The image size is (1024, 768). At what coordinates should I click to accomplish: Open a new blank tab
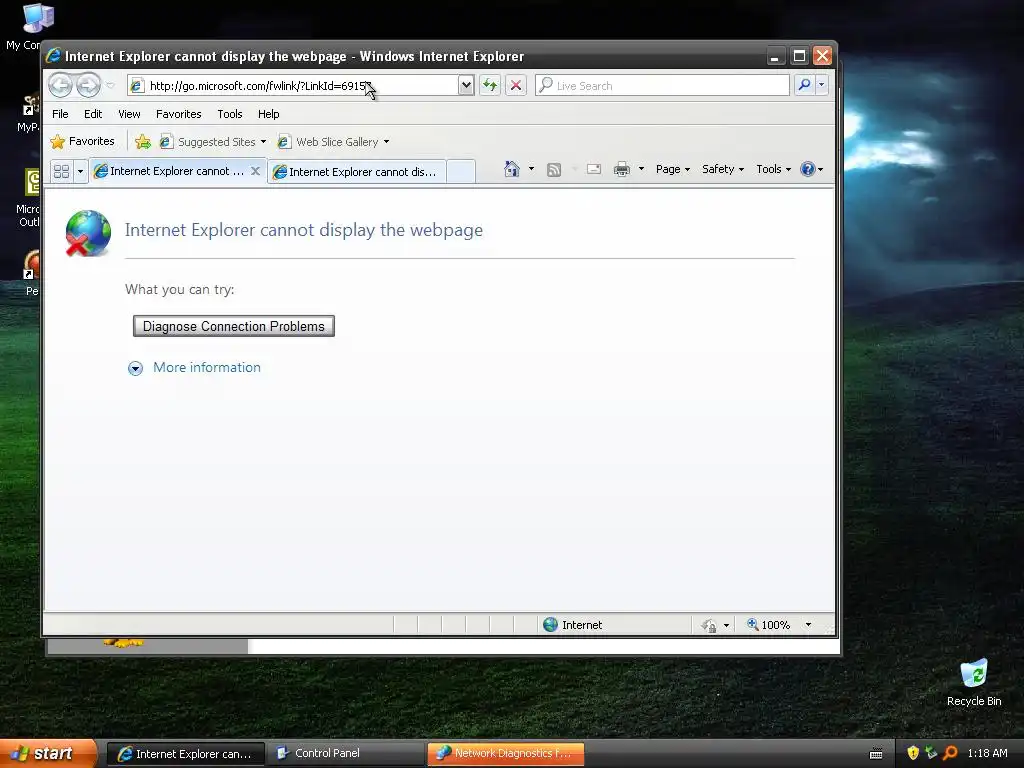[460, 172]
